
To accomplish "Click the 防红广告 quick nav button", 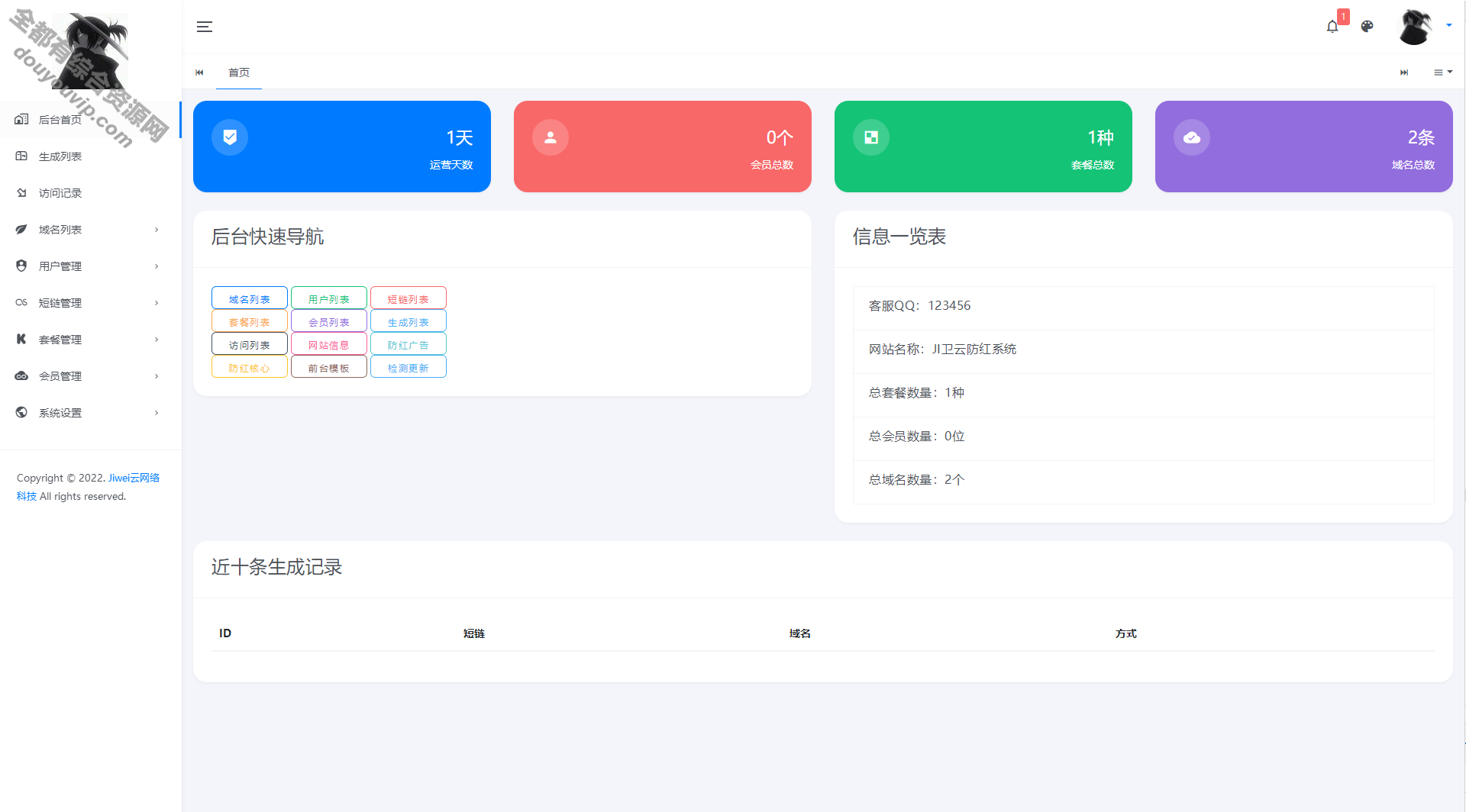I will point(408,344).
